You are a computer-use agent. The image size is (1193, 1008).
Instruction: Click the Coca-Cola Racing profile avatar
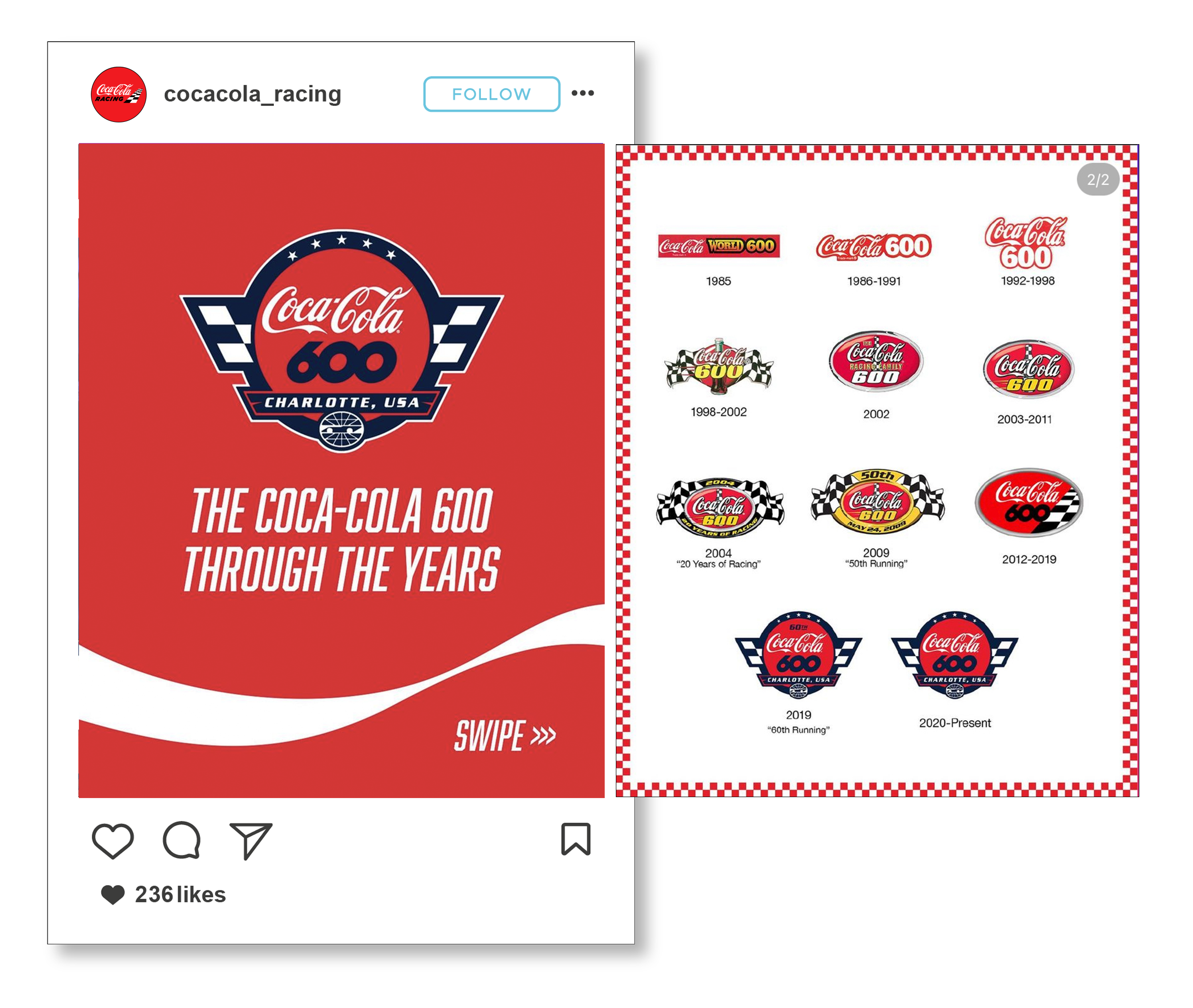pyautogui.click(x=119, y=94)
